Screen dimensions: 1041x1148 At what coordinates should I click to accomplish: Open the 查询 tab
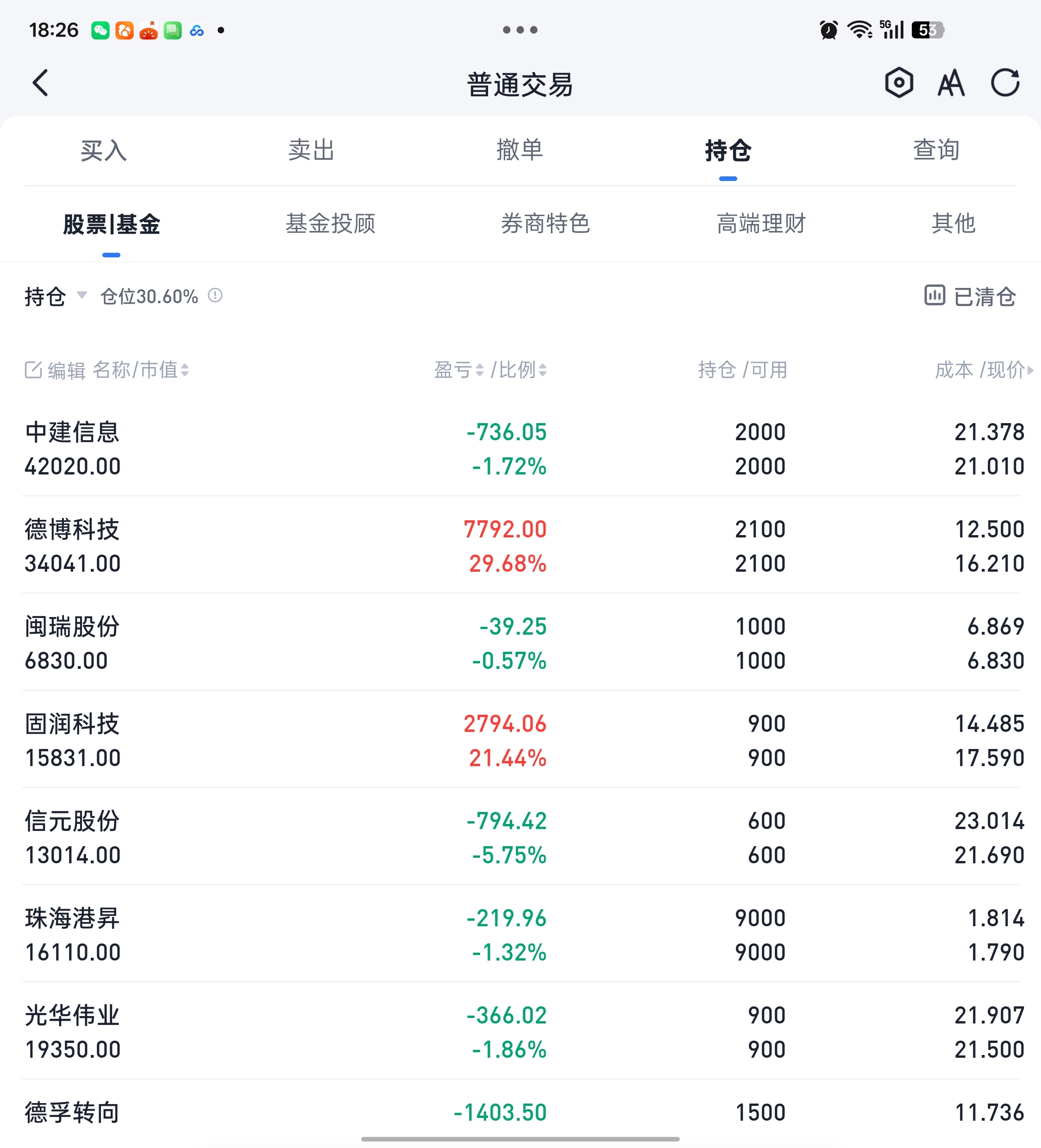tap(935, 150)
